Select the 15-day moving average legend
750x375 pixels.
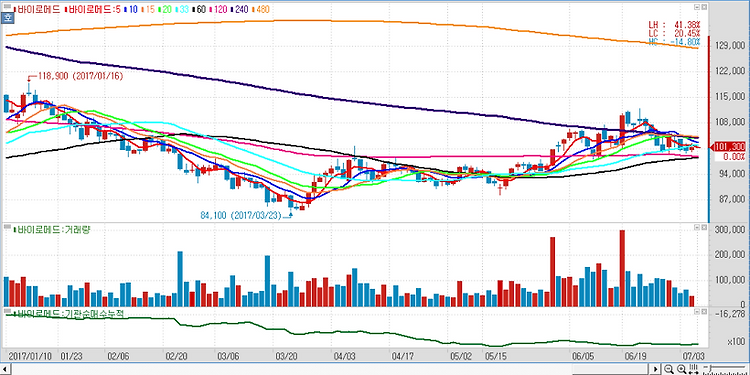pyautogui.click(x=148, y=9)
